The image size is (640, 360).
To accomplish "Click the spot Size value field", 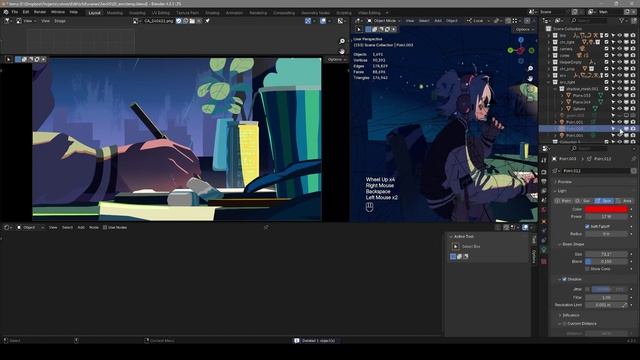I will pyautogui.click(x=606, y=254).
